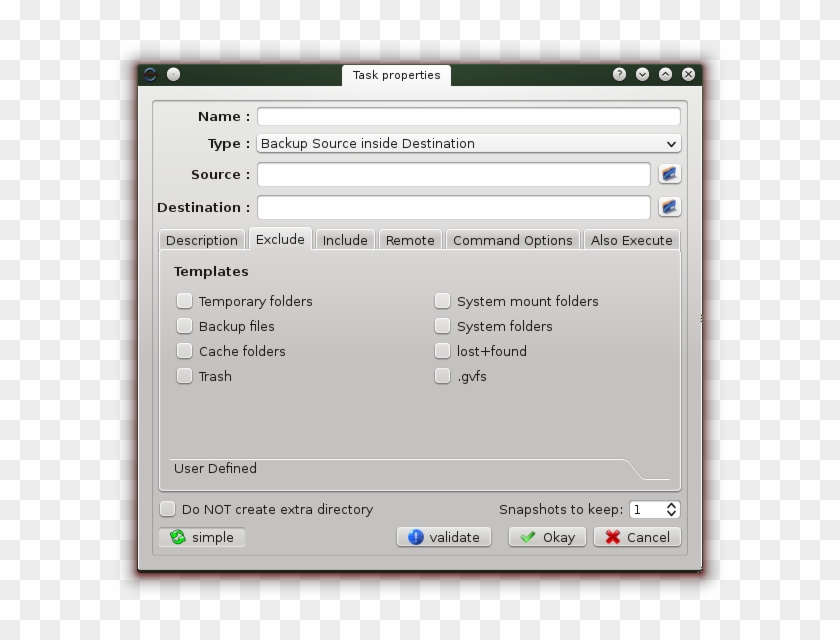Browse for a Source folder using the folder icon
The image size is (840, 640).
pyautogui.click(x=669, y=174)
